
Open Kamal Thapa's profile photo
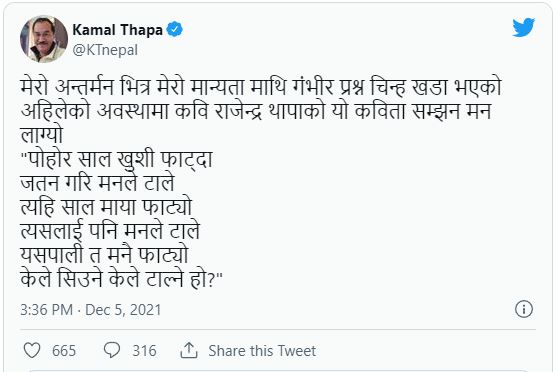(44, 39)
